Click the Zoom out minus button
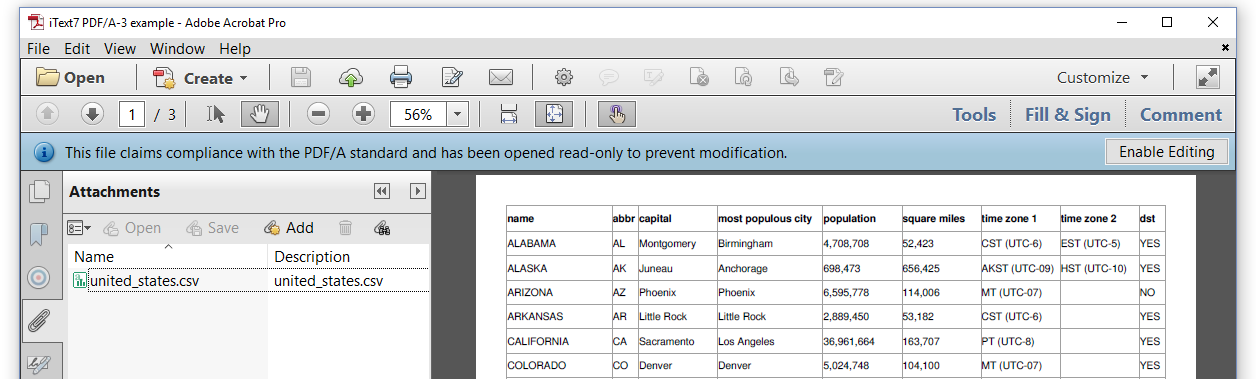Viewport: 1256px width, 379px height. 319,114
